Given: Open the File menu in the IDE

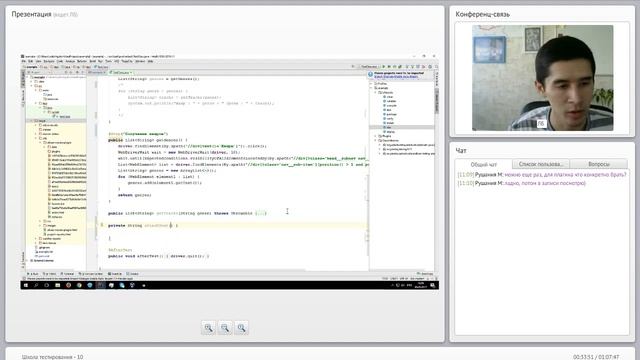Looking at the screenshot, I should 24,61.
